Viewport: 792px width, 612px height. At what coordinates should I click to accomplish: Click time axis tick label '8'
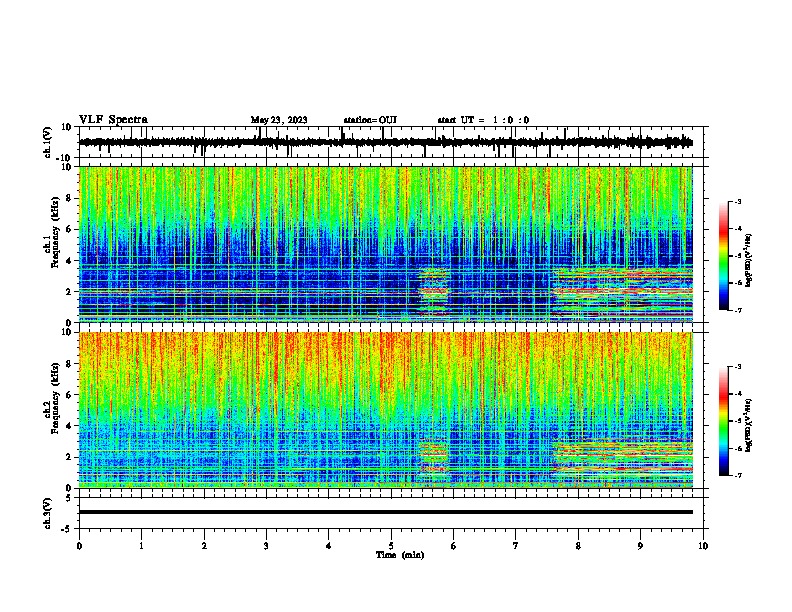[578, 546]
